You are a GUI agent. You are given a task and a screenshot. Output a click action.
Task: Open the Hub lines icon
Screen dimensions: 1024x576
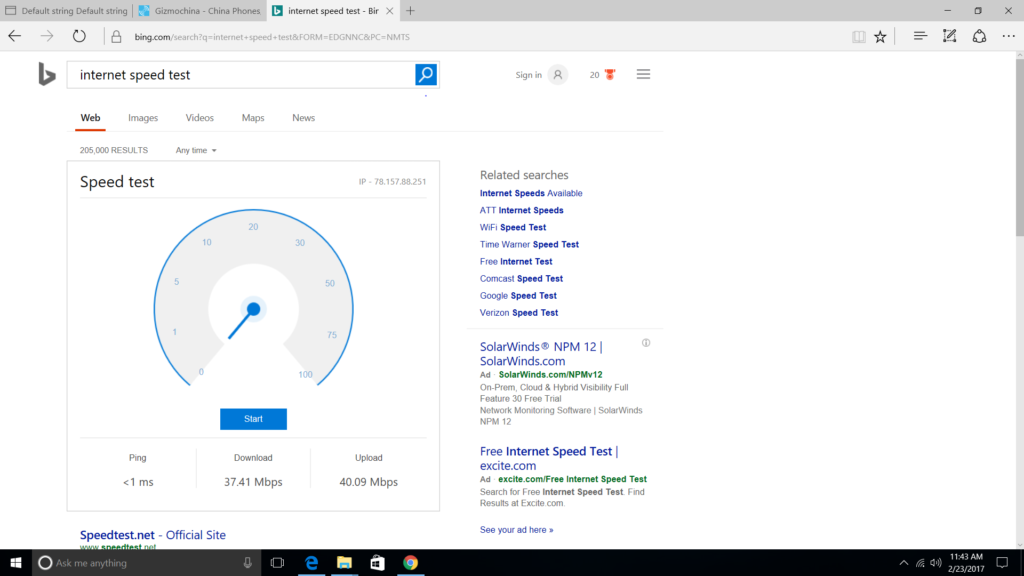(x=920, y=37)
